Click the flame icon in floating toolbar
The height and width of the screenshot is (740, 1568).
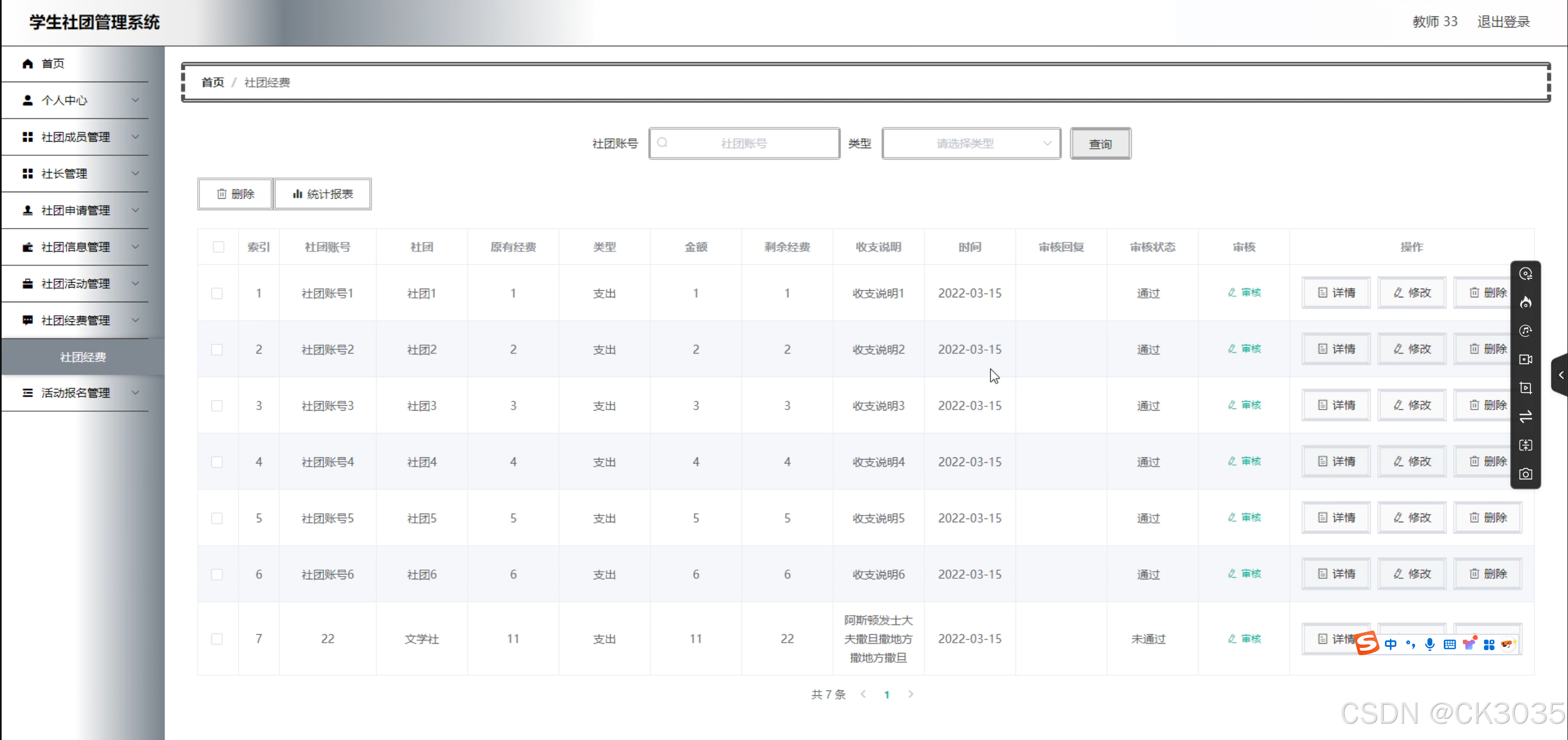(x=1526, y=302)
